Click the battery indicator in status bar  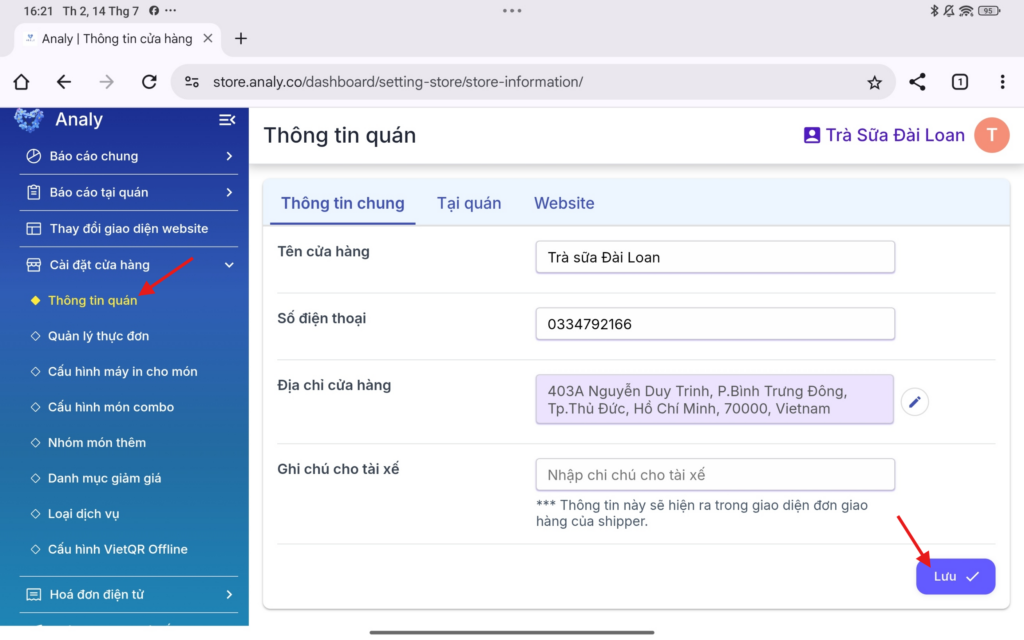pos(989,10)
